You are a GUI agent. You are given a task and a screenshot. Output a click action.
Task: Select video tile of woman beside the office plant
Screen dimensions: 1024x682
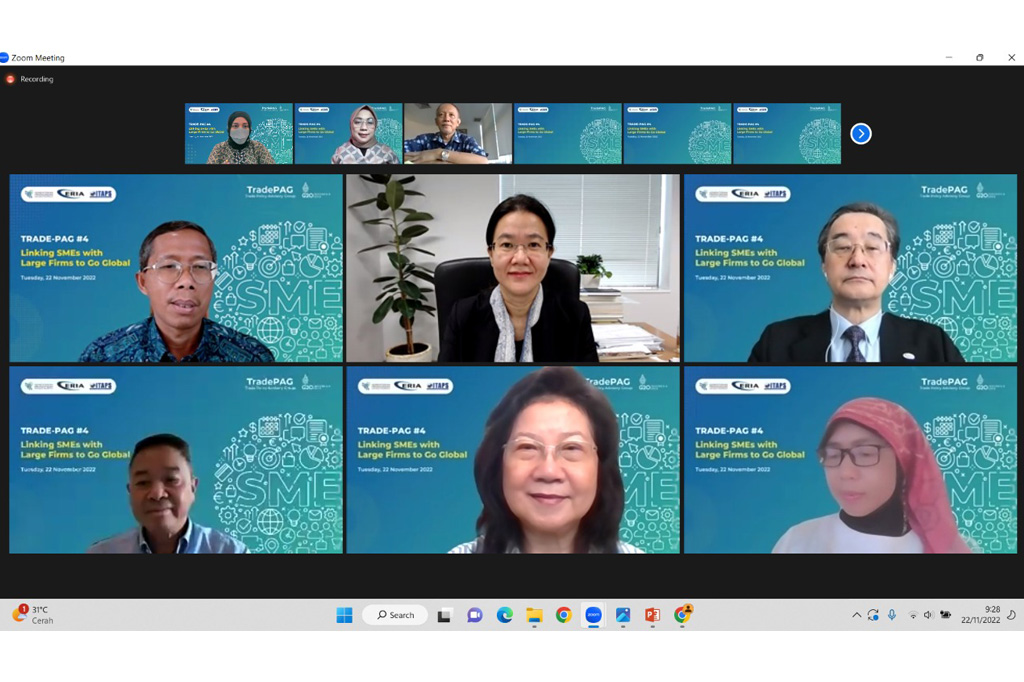[x=513, y=268]
